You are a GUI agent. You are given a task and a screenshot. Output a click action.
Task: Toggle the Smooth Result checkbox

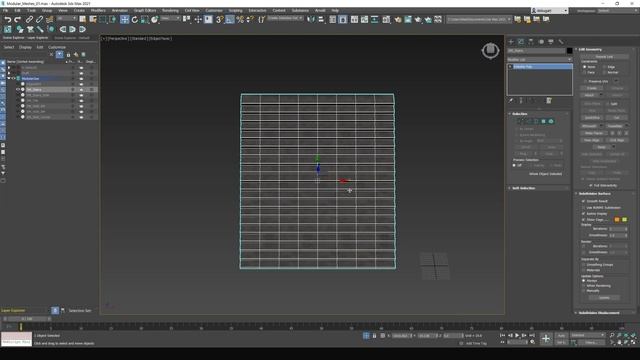pos(583,201)
